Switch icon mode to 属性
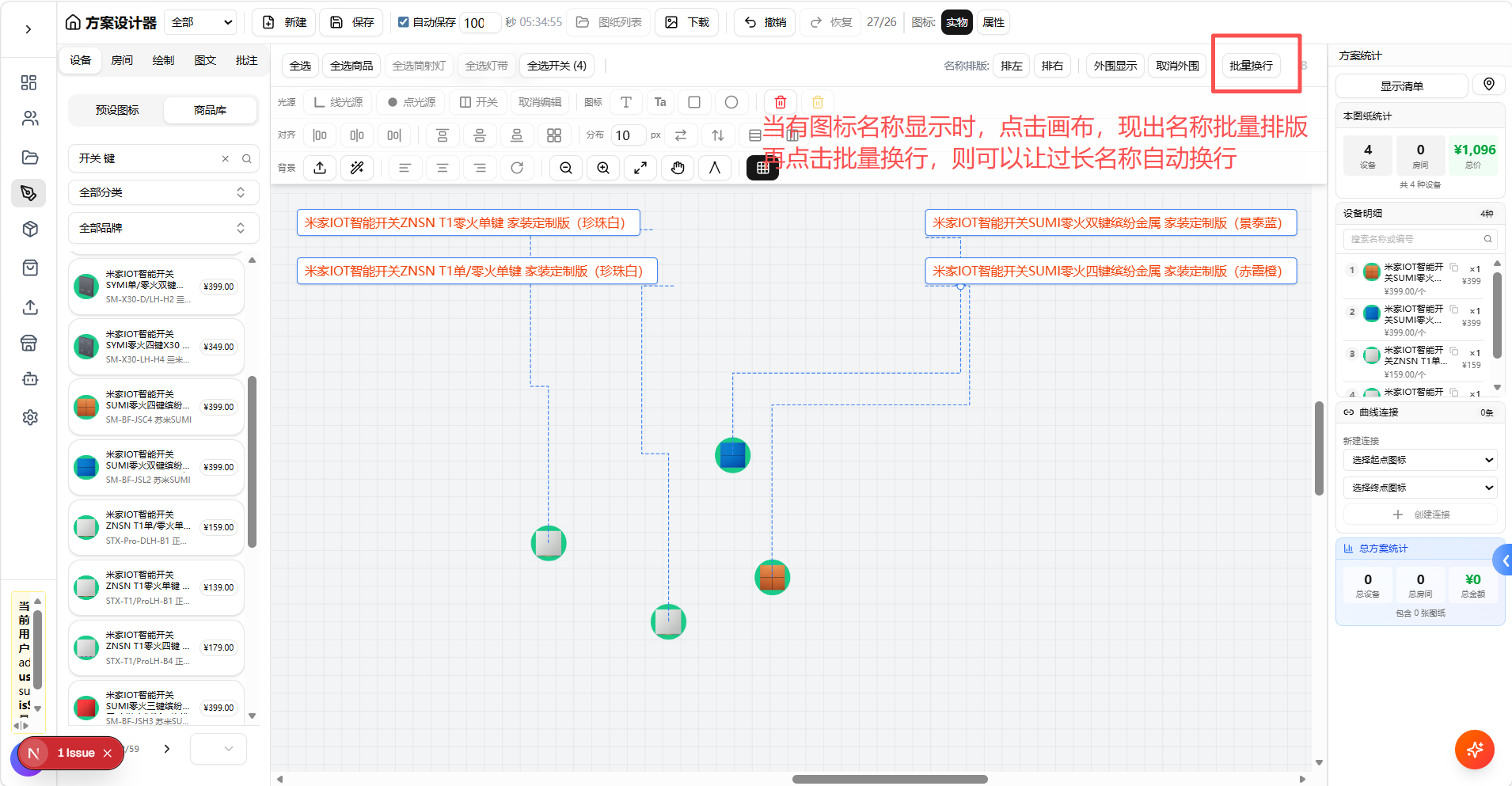 [993, 22]
